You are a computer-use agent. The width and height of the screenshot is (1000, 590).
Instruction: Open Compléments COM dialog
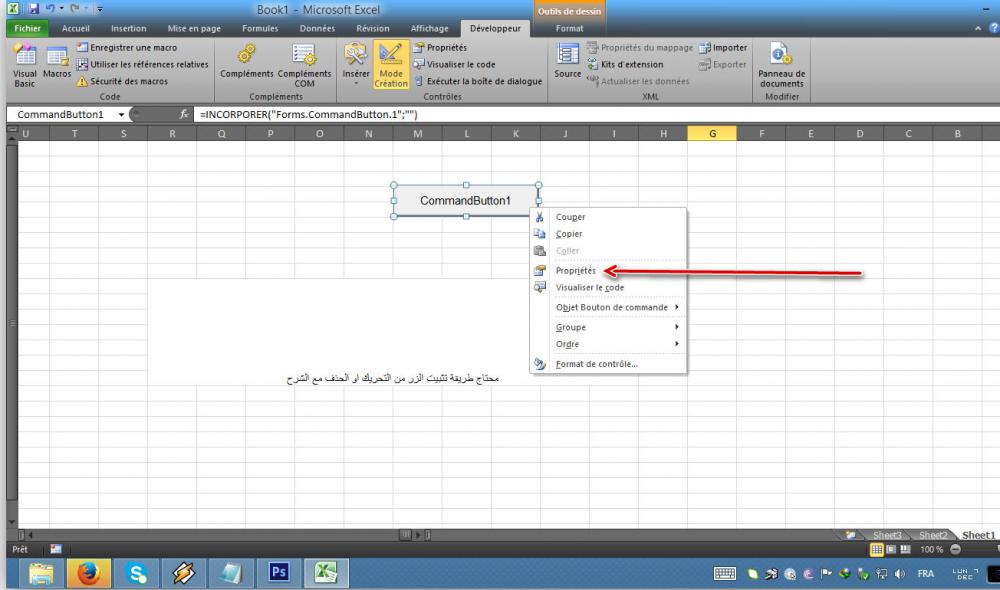tap(304, 65)
